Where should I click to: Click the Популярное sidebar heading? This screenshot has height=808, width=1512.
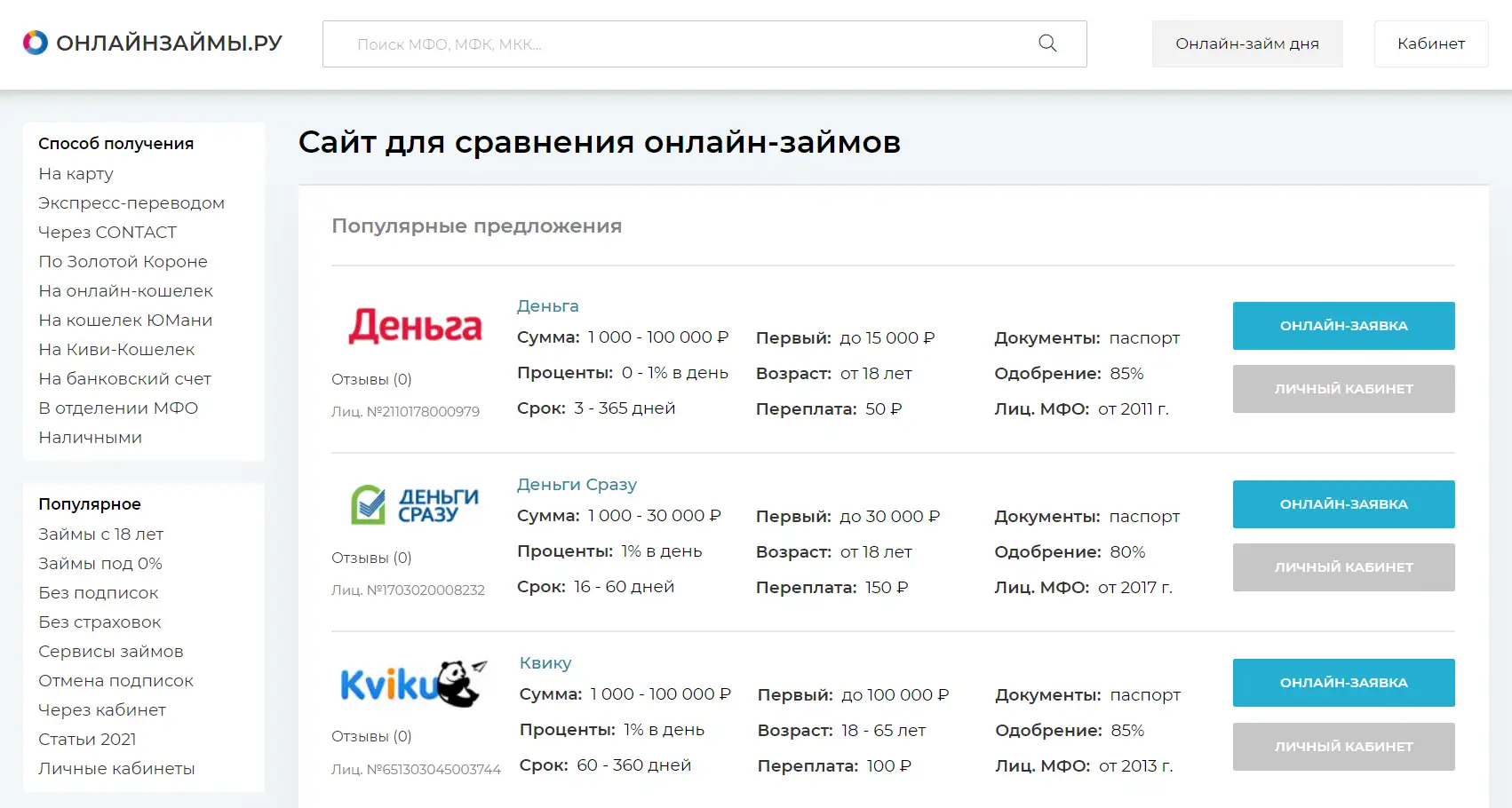(90, 504)
